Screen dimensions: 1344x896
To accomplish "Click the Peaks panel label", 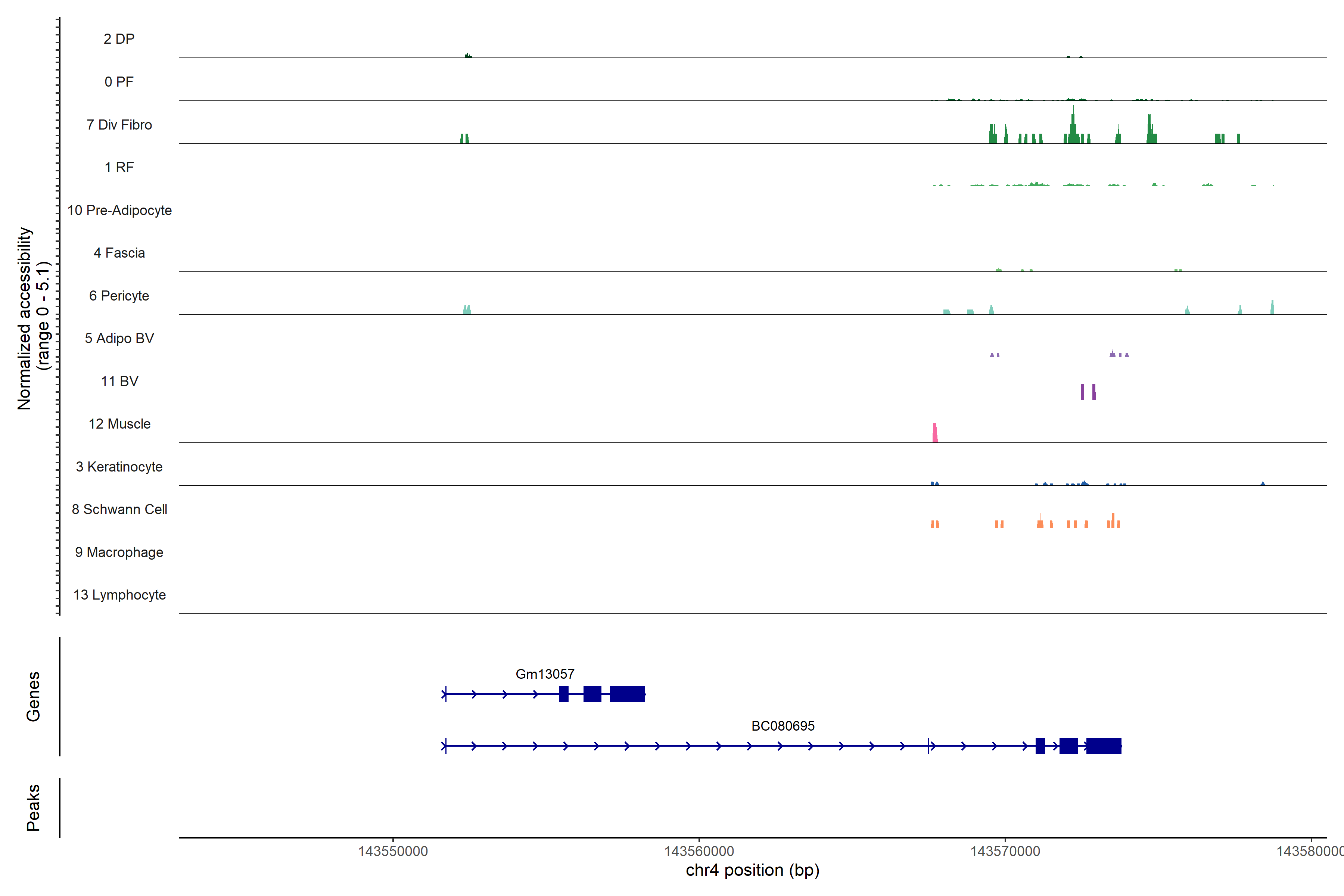I will coord(33,807).
